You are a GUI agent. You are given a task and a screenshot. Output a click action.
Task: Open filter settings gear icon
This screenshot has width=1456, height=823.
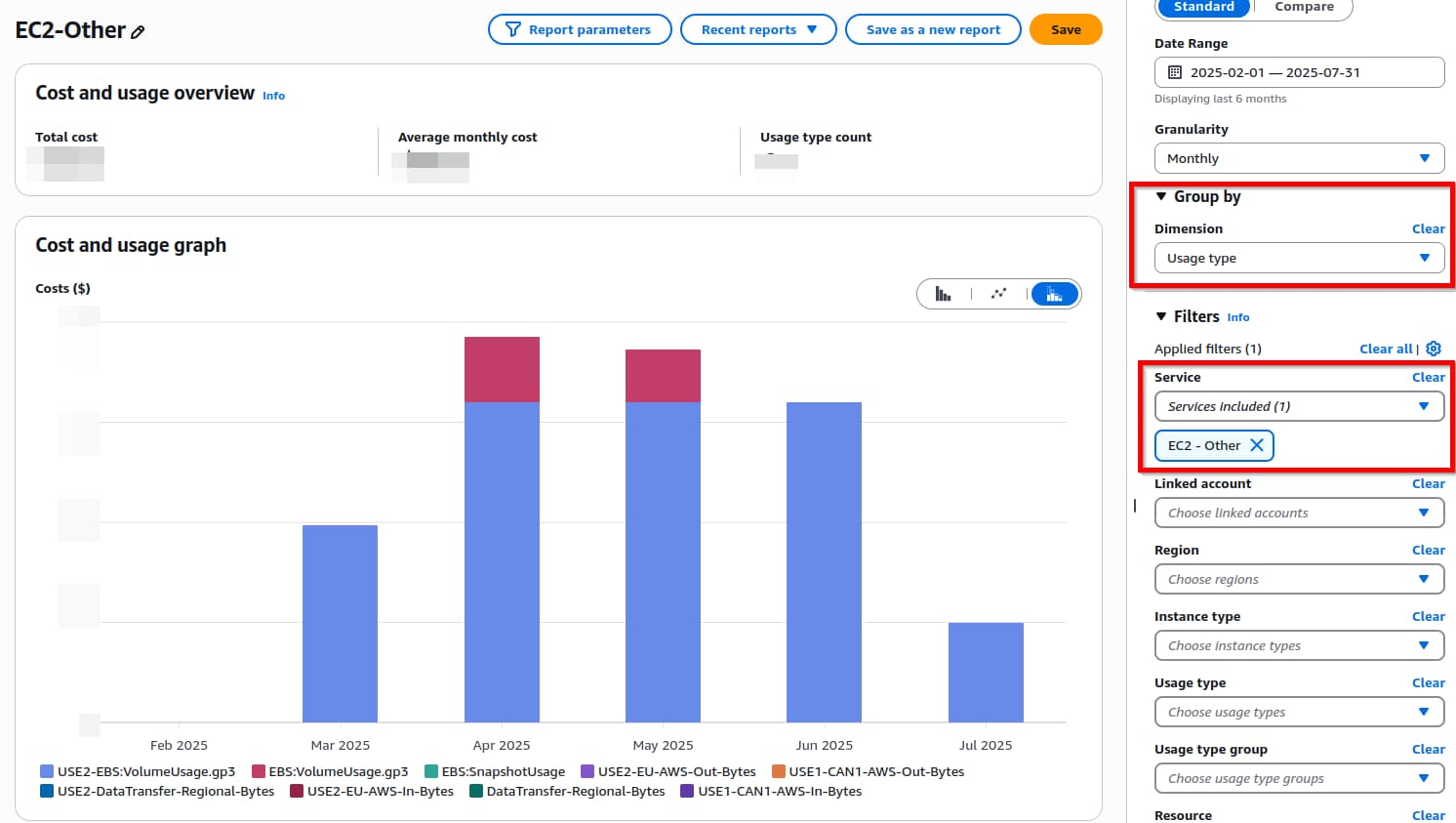(x=1434, y=349)
